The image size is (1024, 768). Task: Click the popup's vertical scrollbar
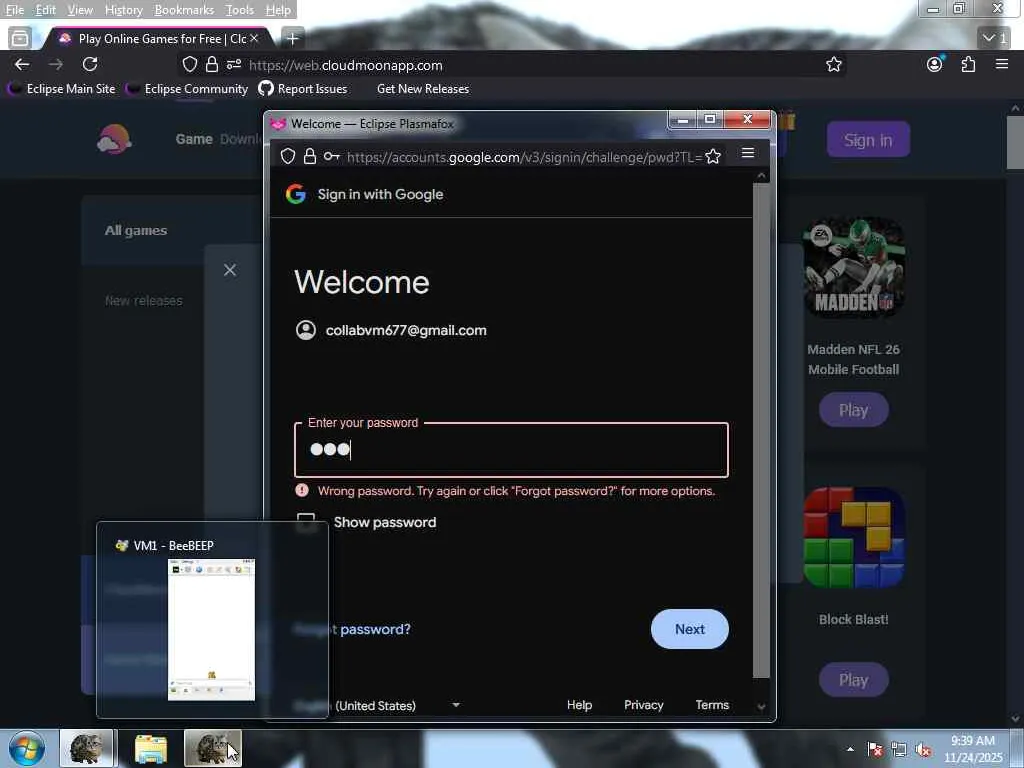pos(761,431)
